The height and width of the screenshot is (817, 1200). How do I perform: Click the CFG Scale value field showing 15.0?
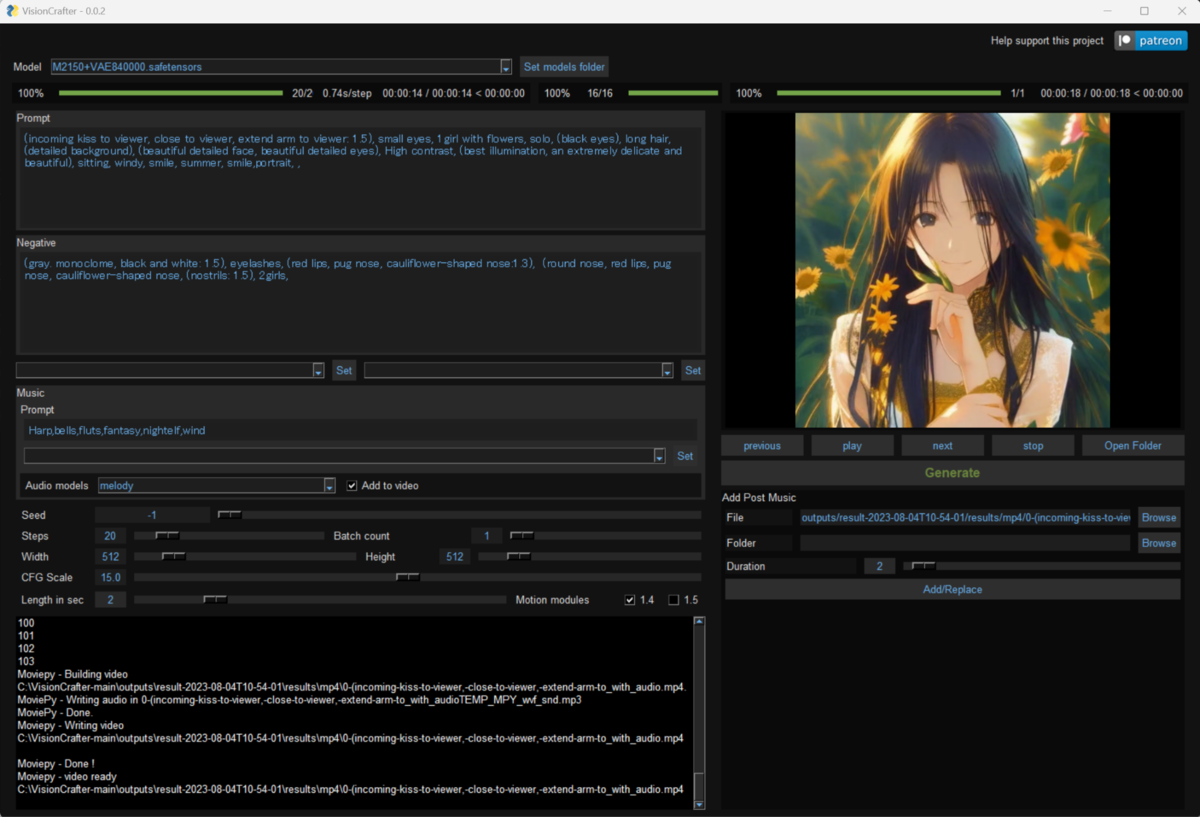110,578
